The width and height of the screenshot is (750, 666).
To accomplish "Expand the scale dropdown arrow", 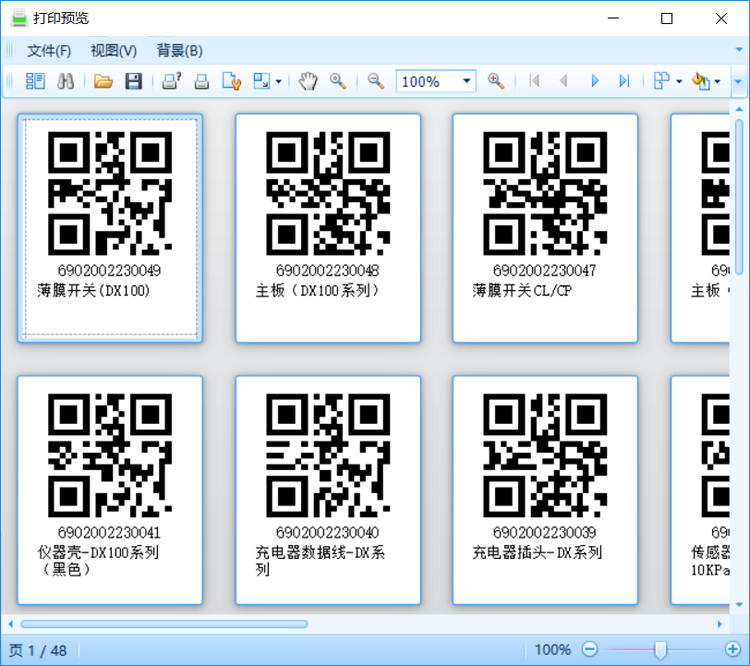I will click(x=278, y=81).
